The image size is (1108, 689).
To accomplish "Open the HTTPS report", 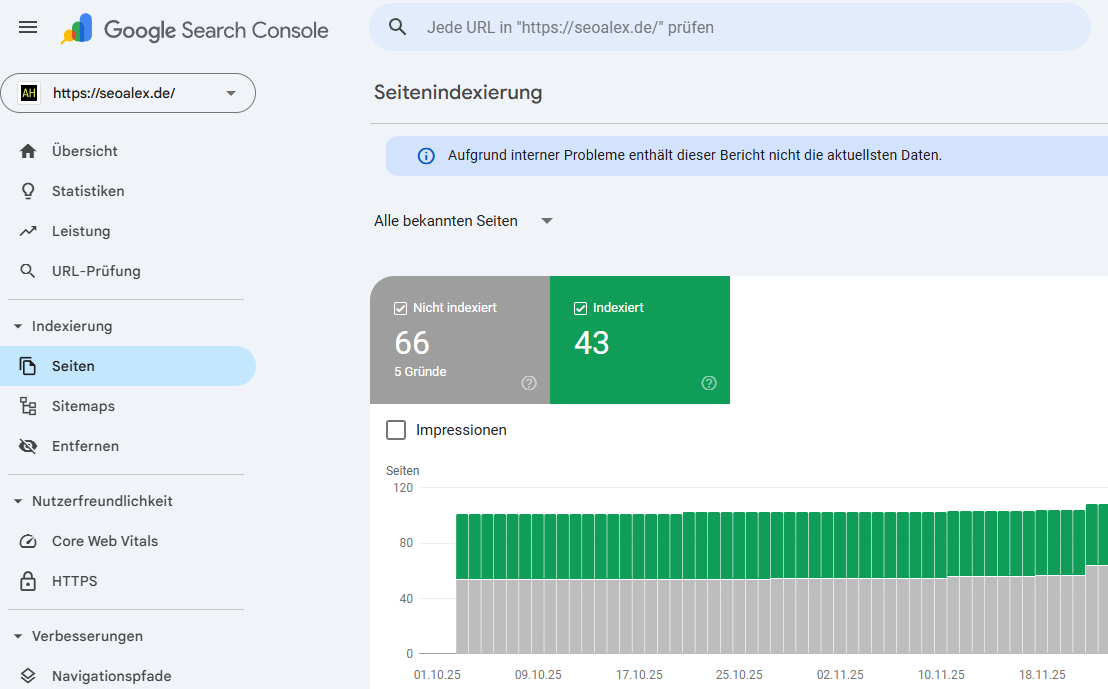I will (x=74, y=580).
